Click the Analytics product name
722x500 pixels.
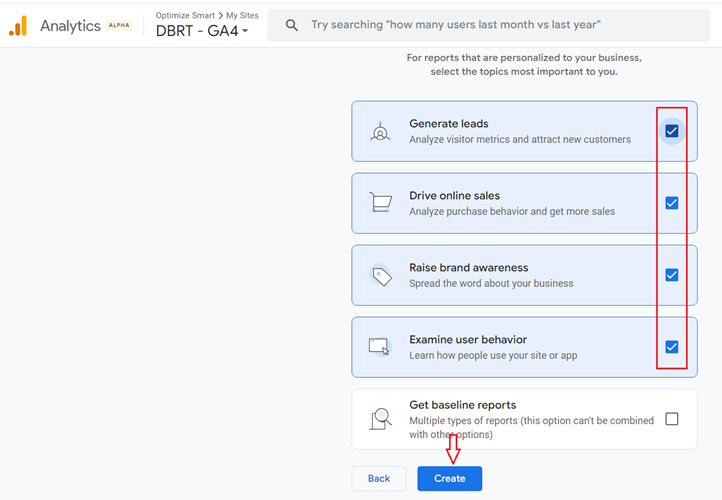[x=70, y=26]
